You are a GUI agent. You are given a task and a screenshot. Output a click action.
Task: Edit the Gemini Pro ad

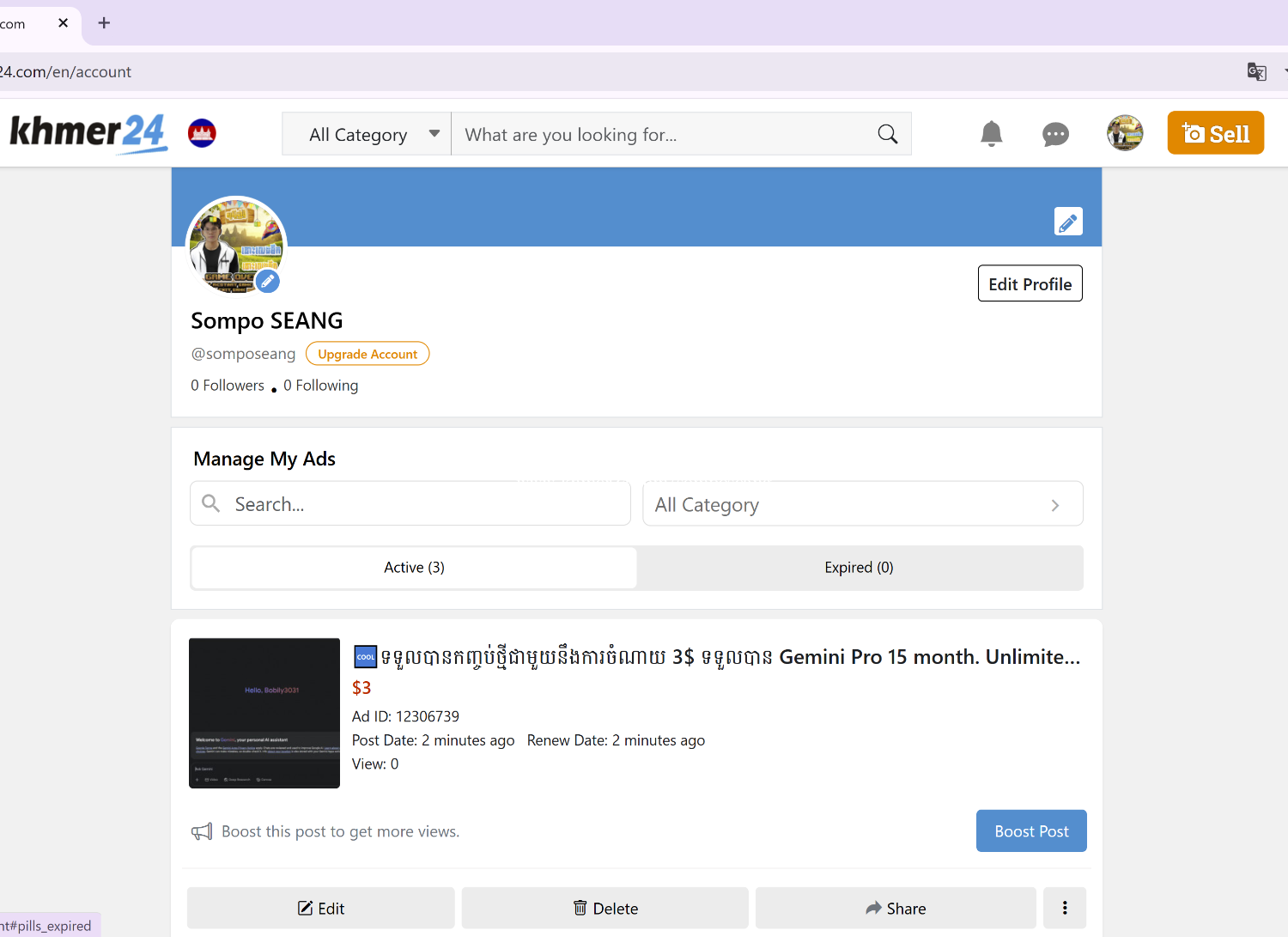point(321,908)
